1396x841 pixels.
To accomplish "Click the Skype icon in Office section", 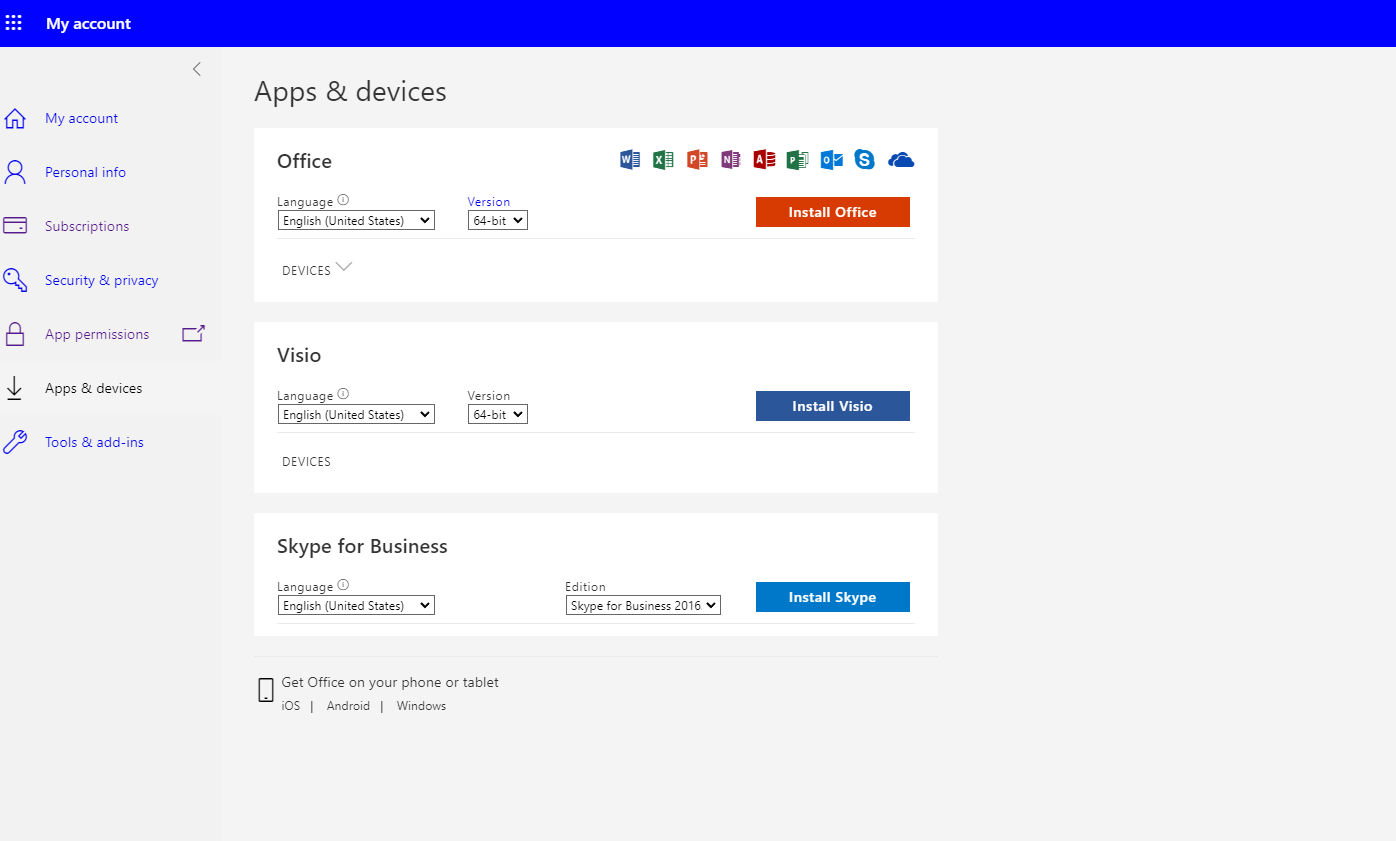I will pyautogui.click(x=865, y=159).
